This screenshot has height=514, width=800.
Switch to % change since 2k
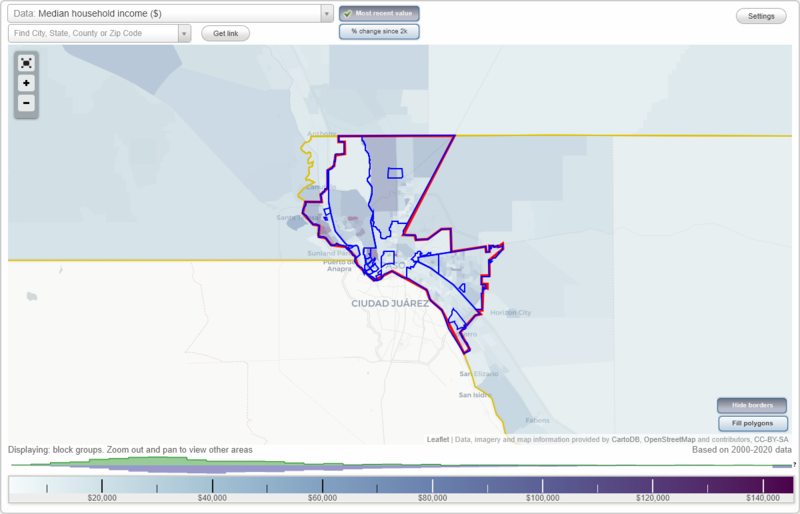coord(379,32)
